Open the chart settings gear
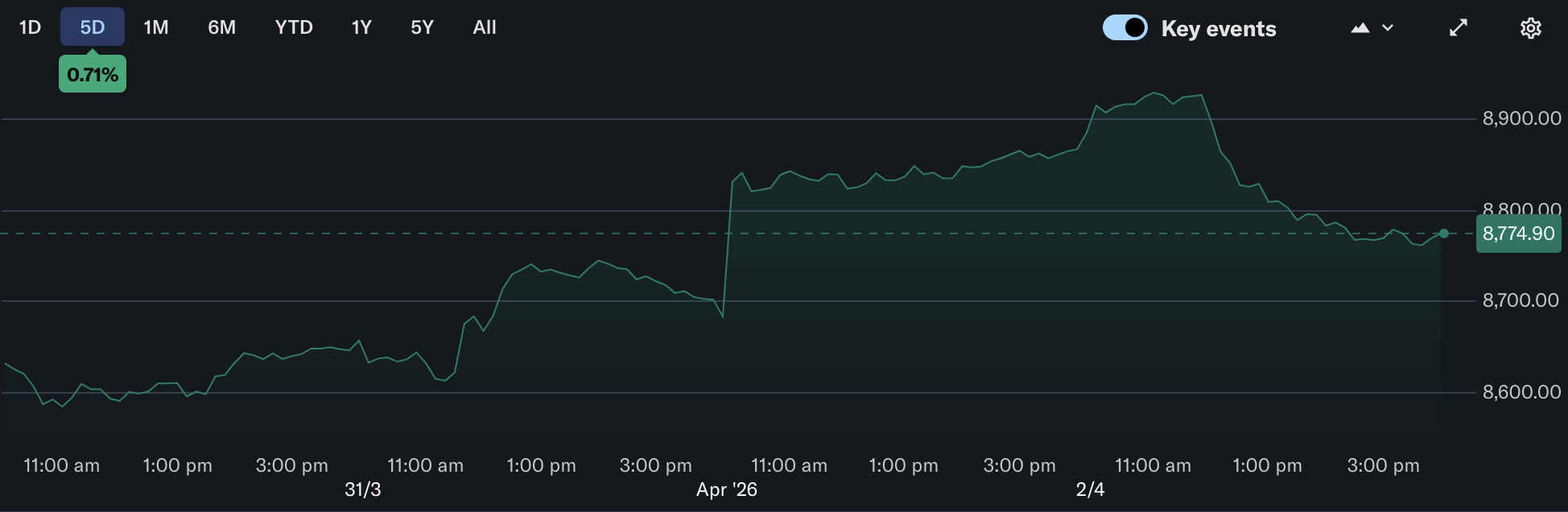 coord(1530,28)
